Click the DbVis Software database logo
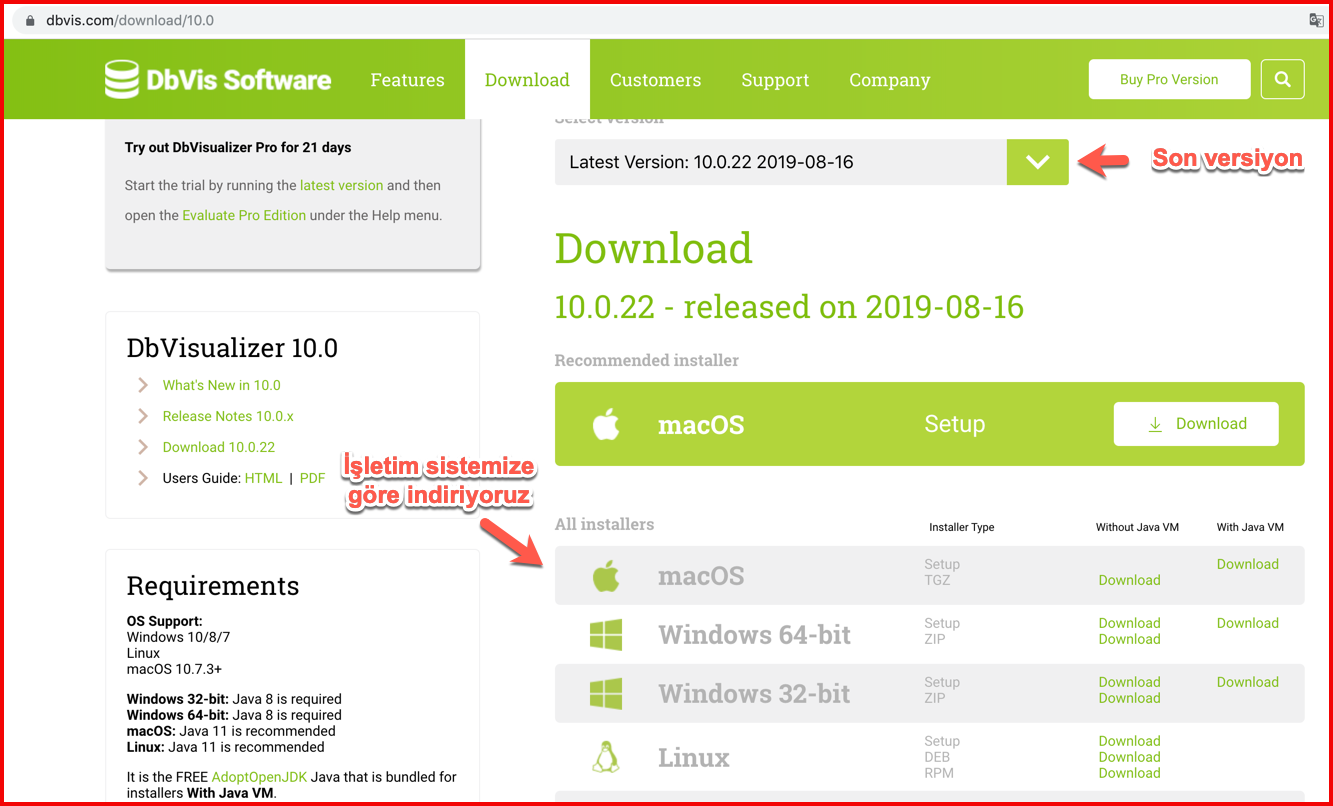Screen dimensions: 1333x806 pyautogui.click(x=218, y=79)
